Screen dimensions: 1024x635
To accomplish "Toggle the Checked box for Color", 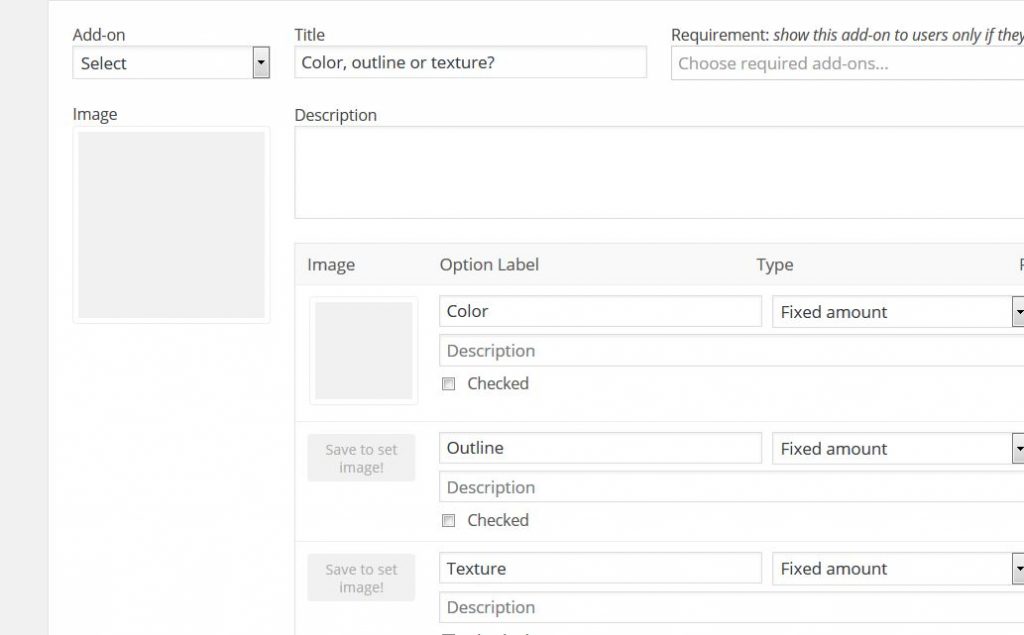I will point(449,384).
